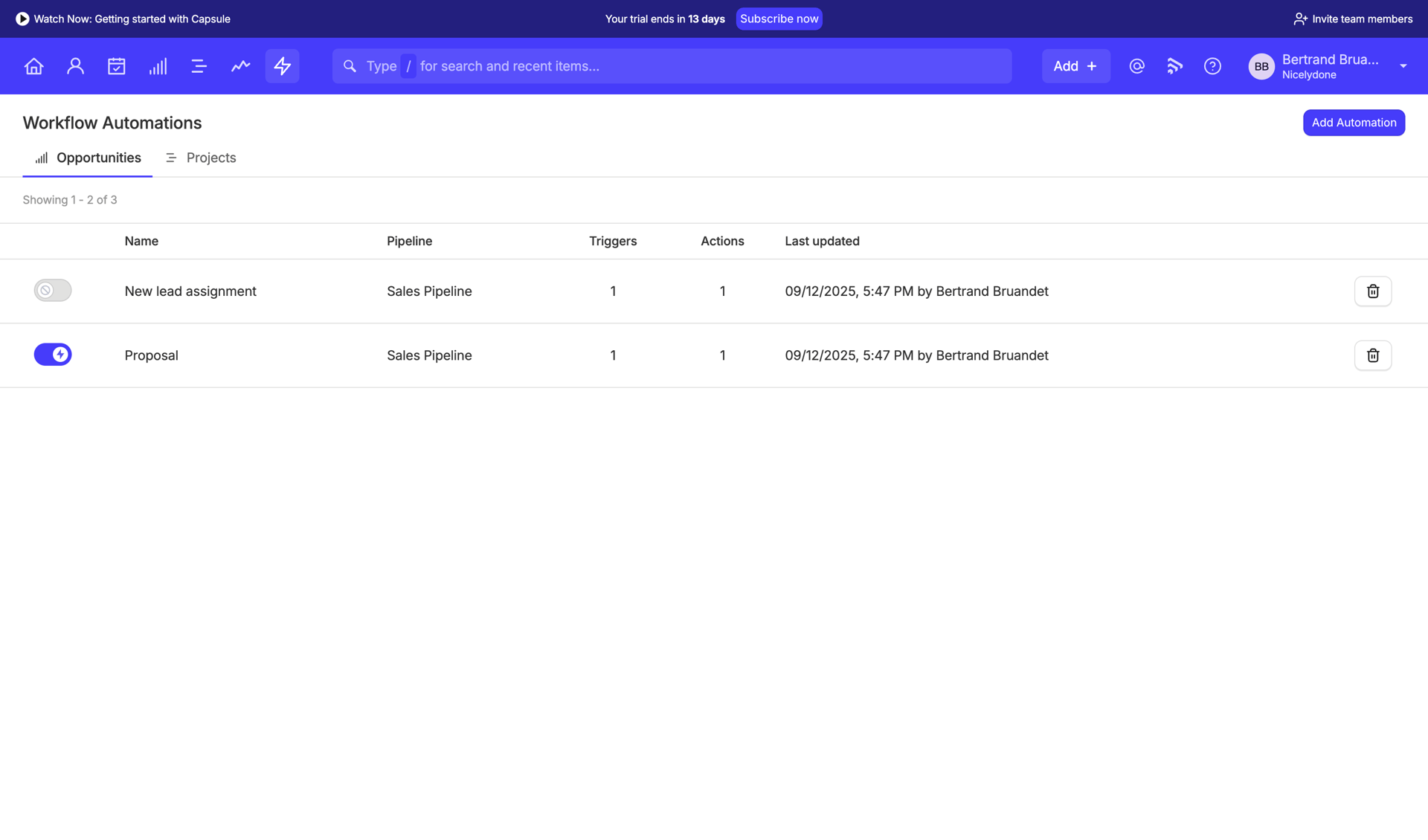Open the Reports trend-line icon
Image resolution: width=1428 pixels, height=840 pixels.
click(x=240, y=66)
